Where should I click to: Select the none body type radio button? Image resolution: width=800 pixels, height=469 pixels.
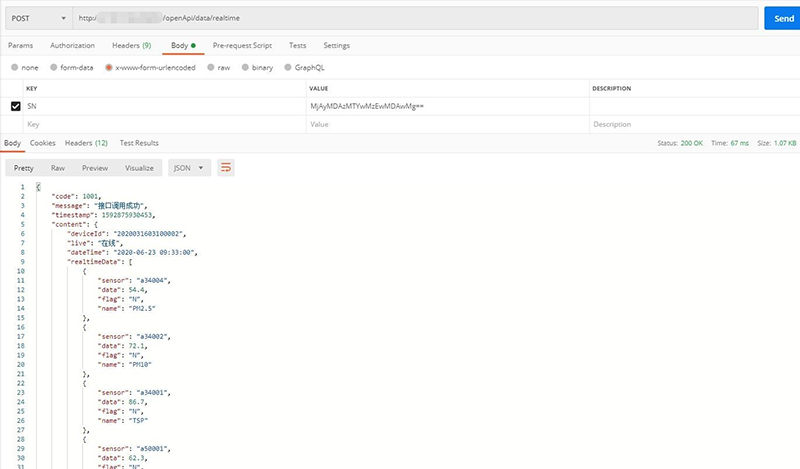pos(14,67)
